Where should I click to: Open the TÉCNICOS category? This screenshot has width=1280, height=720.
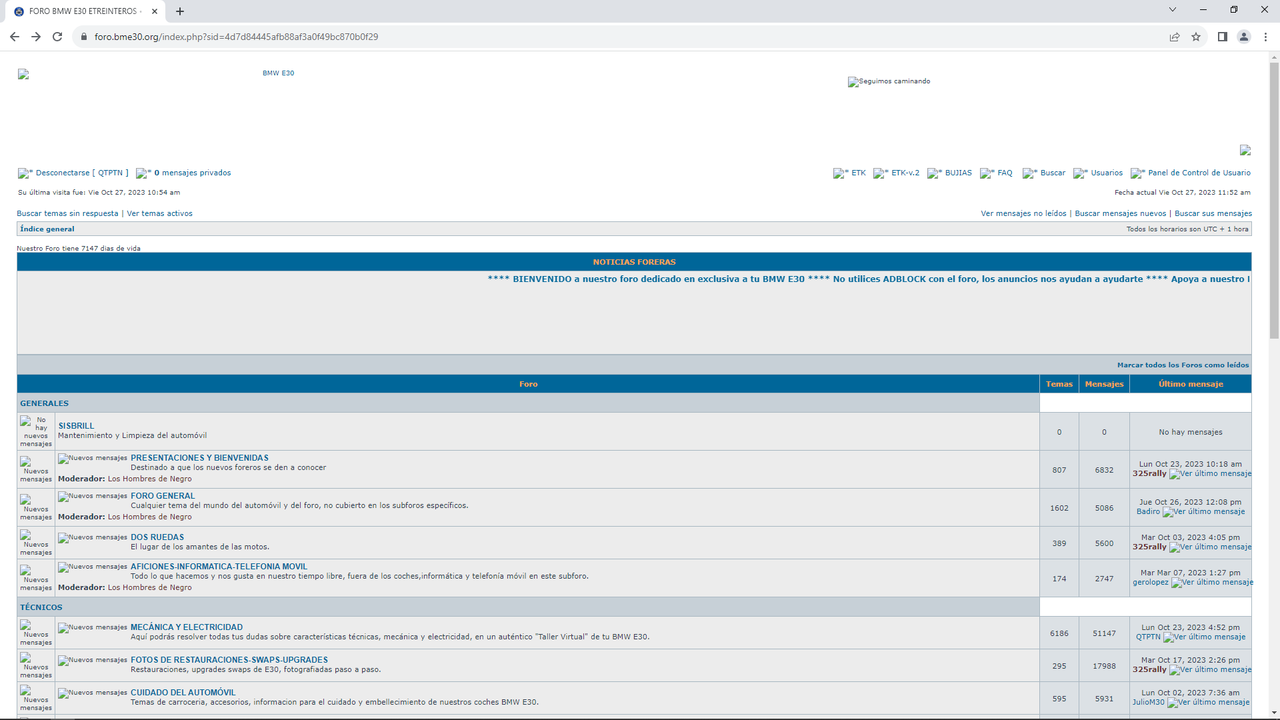(41, 608)
